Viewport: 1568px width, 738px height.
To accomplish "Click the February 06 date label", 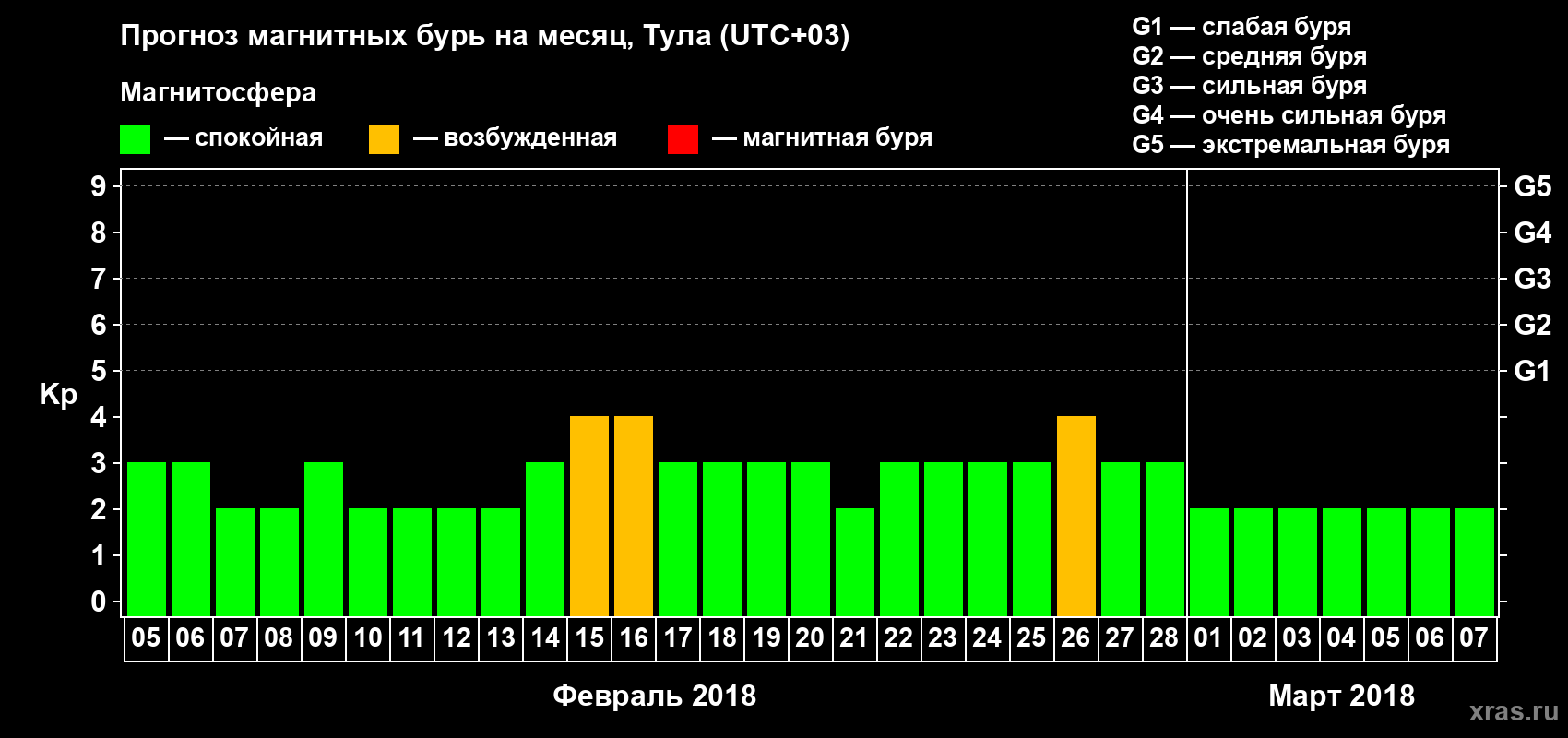I will click(191, 638).
